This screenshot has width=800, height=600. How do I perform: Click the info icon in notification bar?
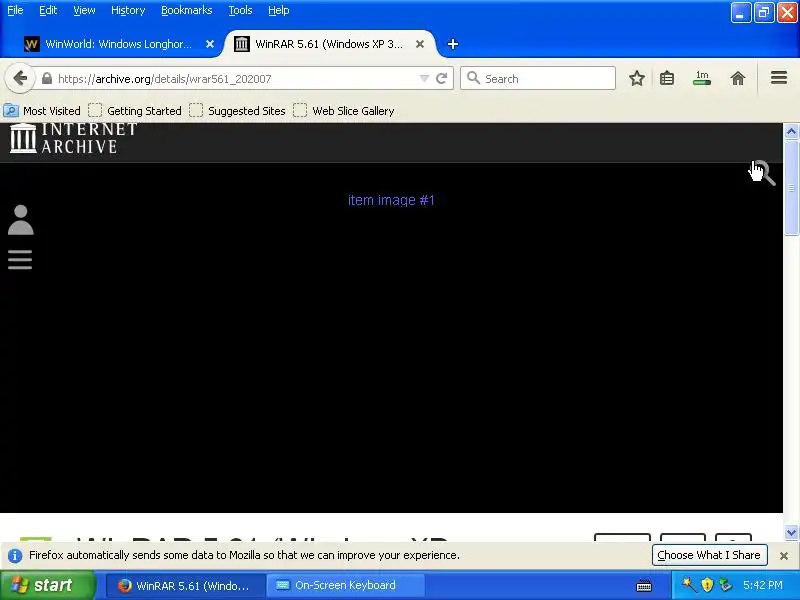pos(15,556)
